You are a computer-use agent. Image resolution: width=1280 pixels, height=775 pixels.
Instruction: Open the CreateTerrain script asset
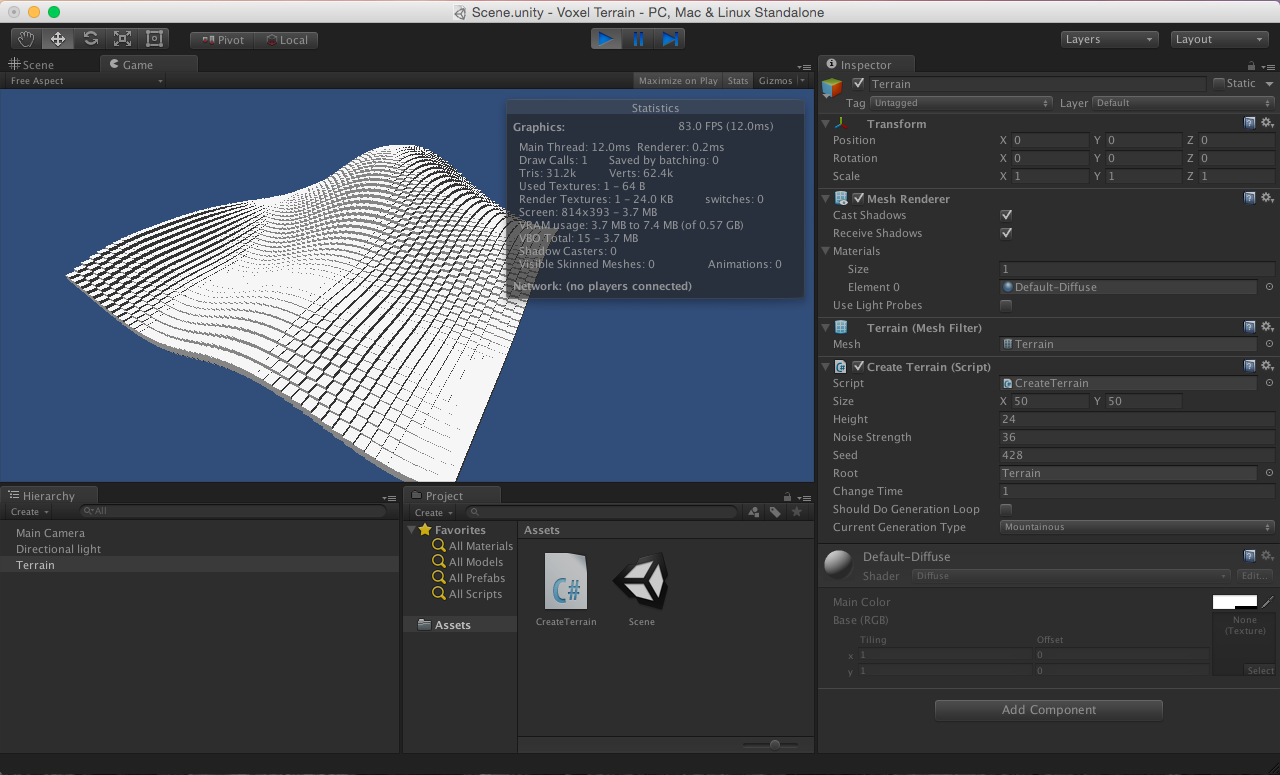(566, 582)
